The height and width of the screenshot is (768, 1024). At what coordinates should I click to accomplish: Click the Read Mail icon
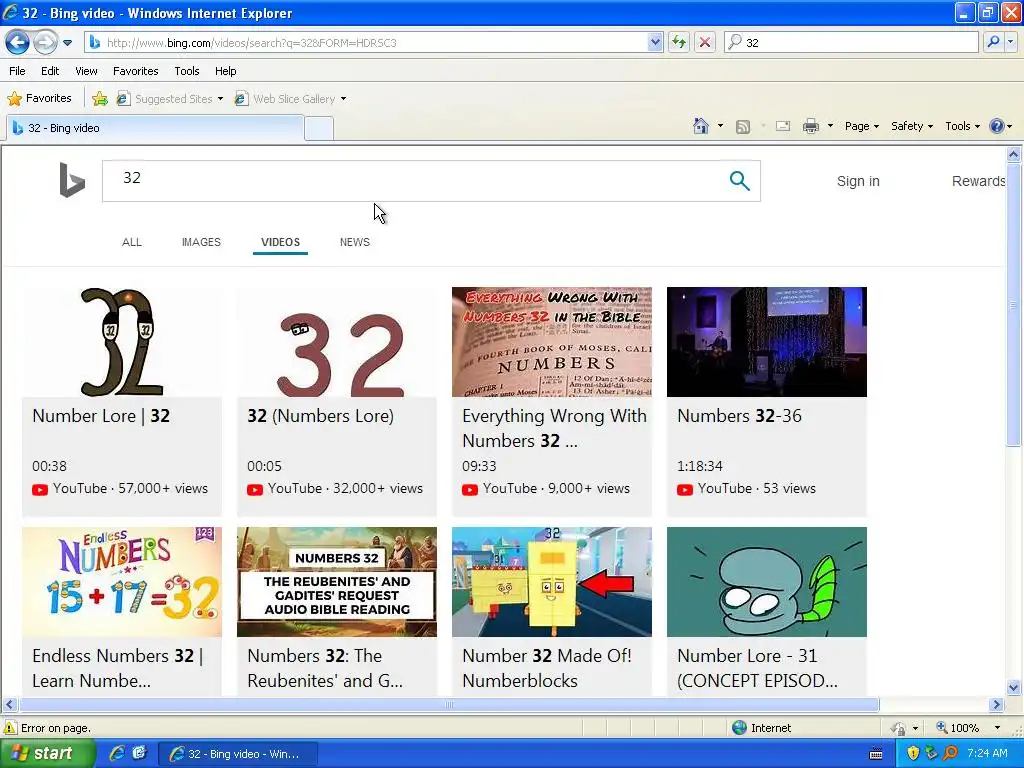coord(783,126)
